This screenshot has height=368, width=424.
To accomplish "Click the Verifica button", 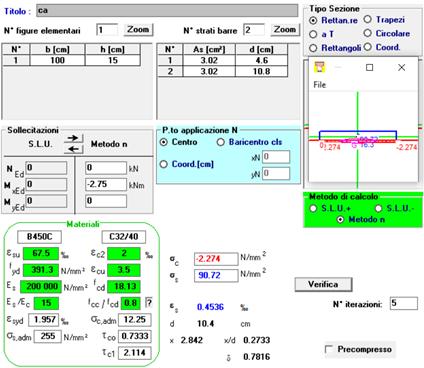I will (x=323, y=284).
